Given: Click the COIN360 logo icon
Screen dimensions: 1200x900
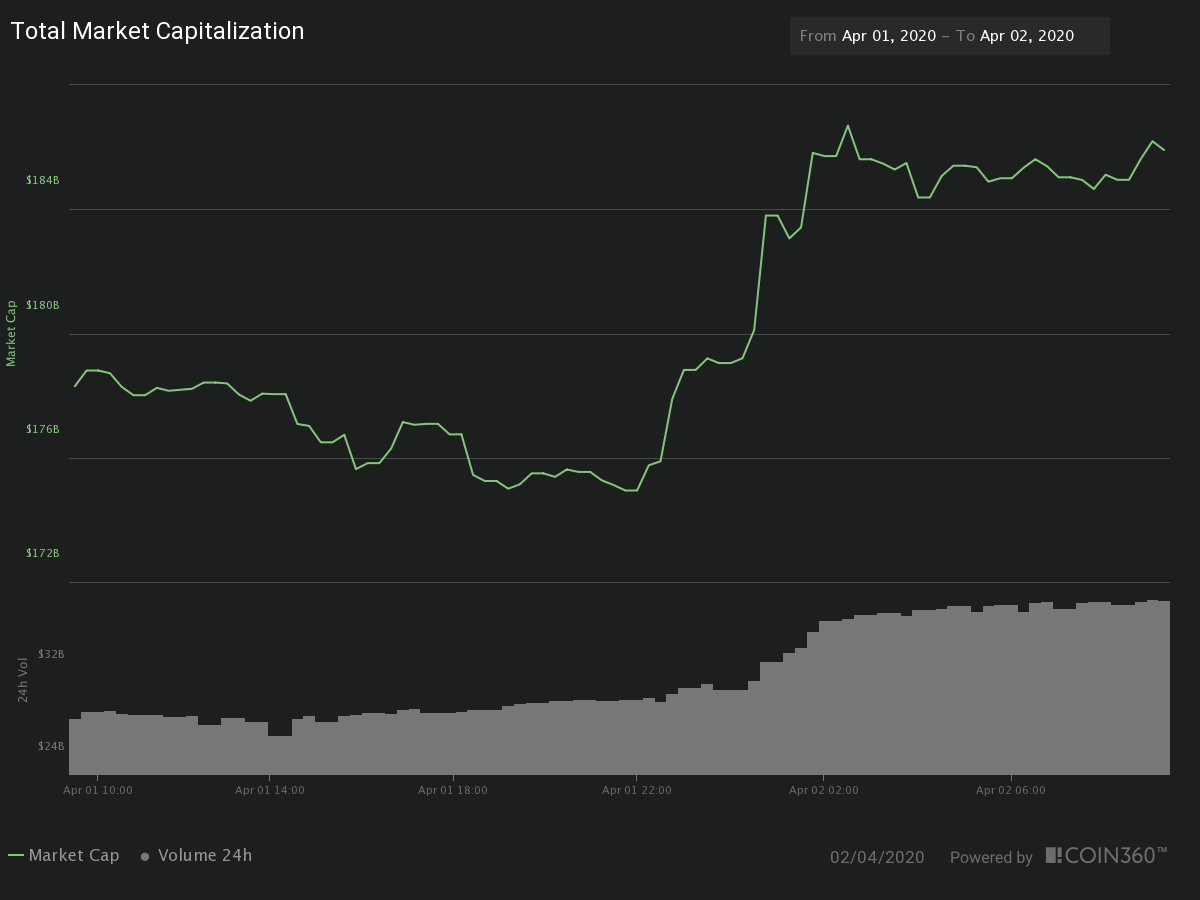Looking at the screenshot, I should pyautogui.click(x=1053, y=855).
